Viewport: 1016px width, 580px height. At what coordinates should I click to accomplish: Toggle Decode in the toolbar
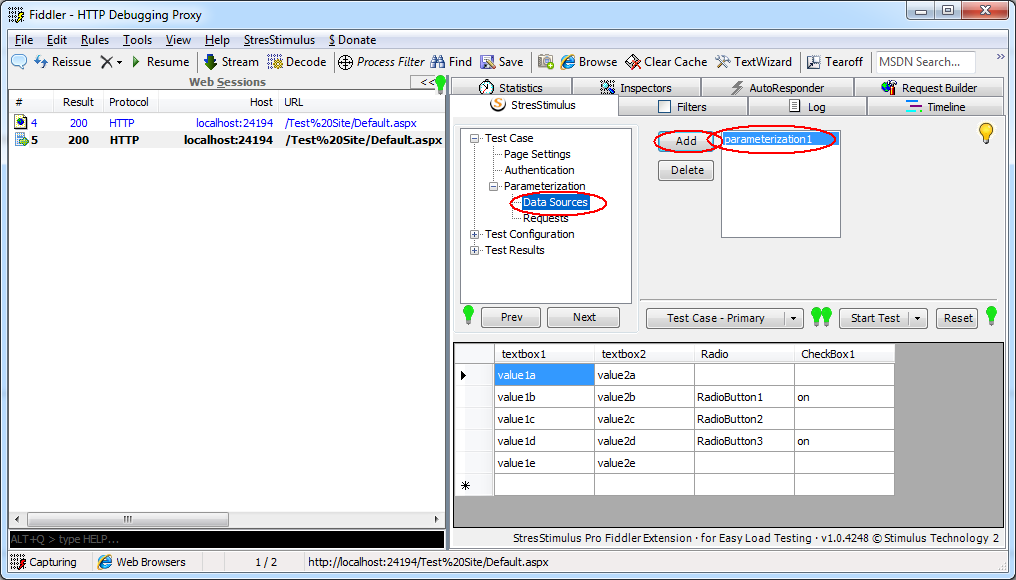click(x=297, y=62)
